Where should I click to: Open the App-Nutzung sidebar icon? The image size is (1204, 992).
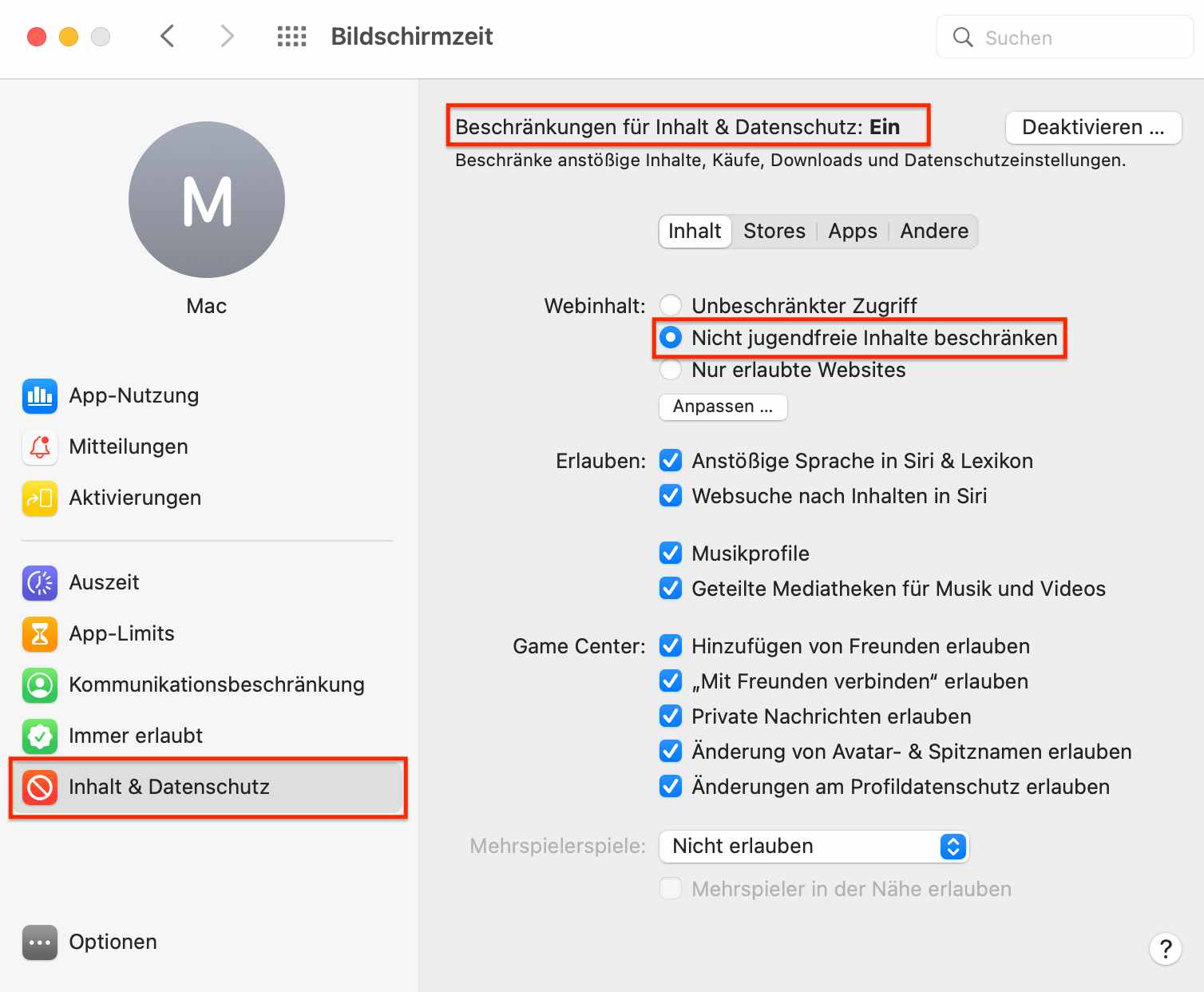[40, 396]
